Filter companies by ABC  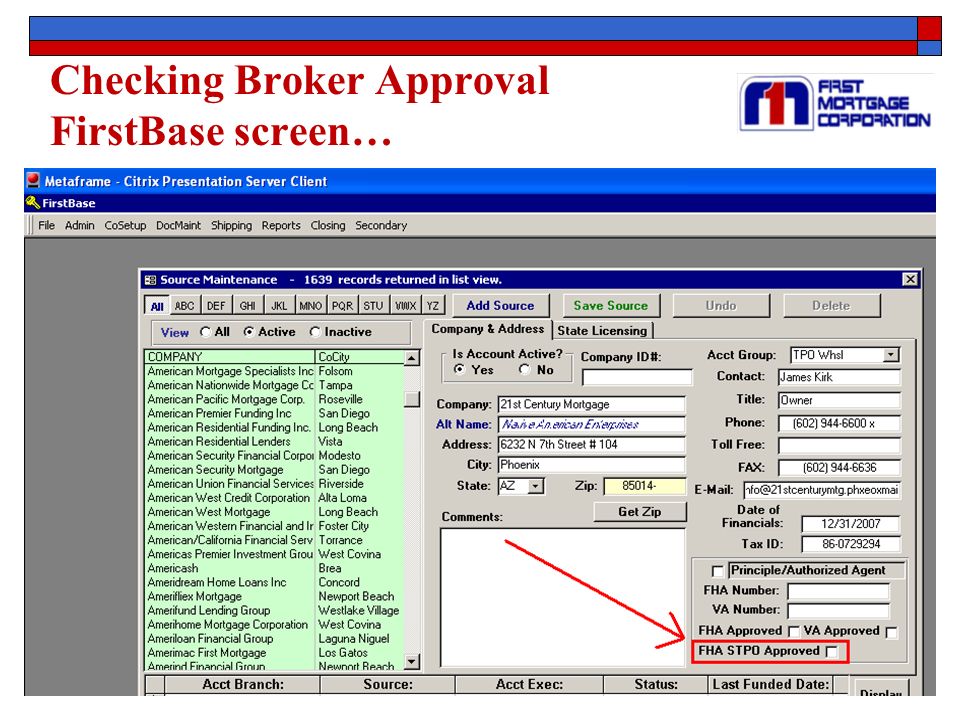coord(184,306)
